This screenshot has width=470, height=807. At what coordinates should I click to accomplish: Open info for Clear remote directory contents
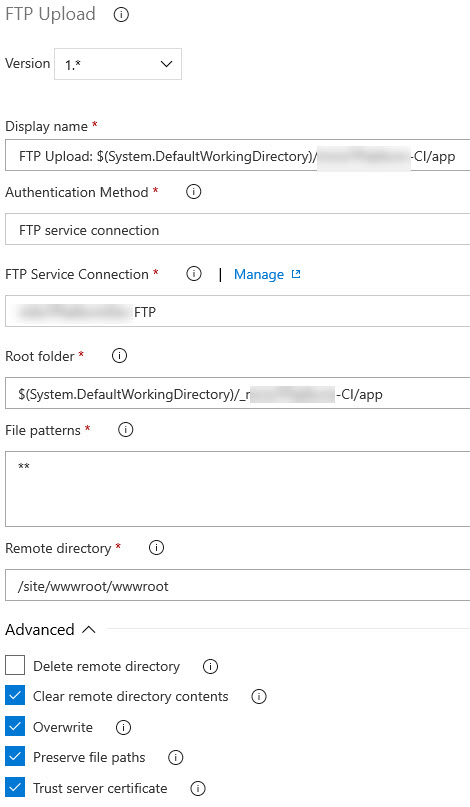pos(258,696)
